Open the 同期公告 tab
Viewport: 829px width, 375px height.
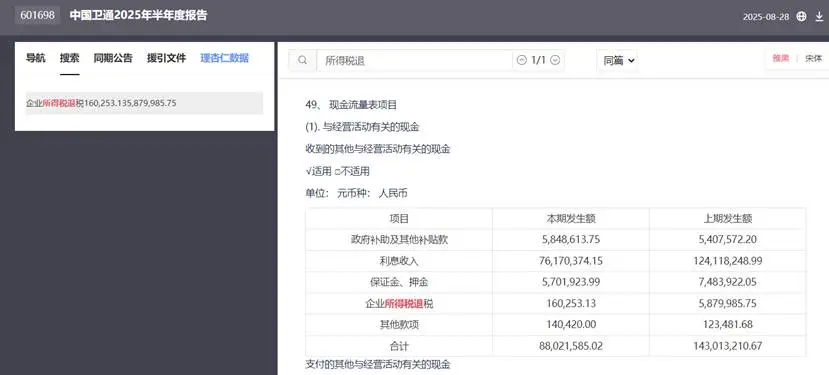coord(113,58)
